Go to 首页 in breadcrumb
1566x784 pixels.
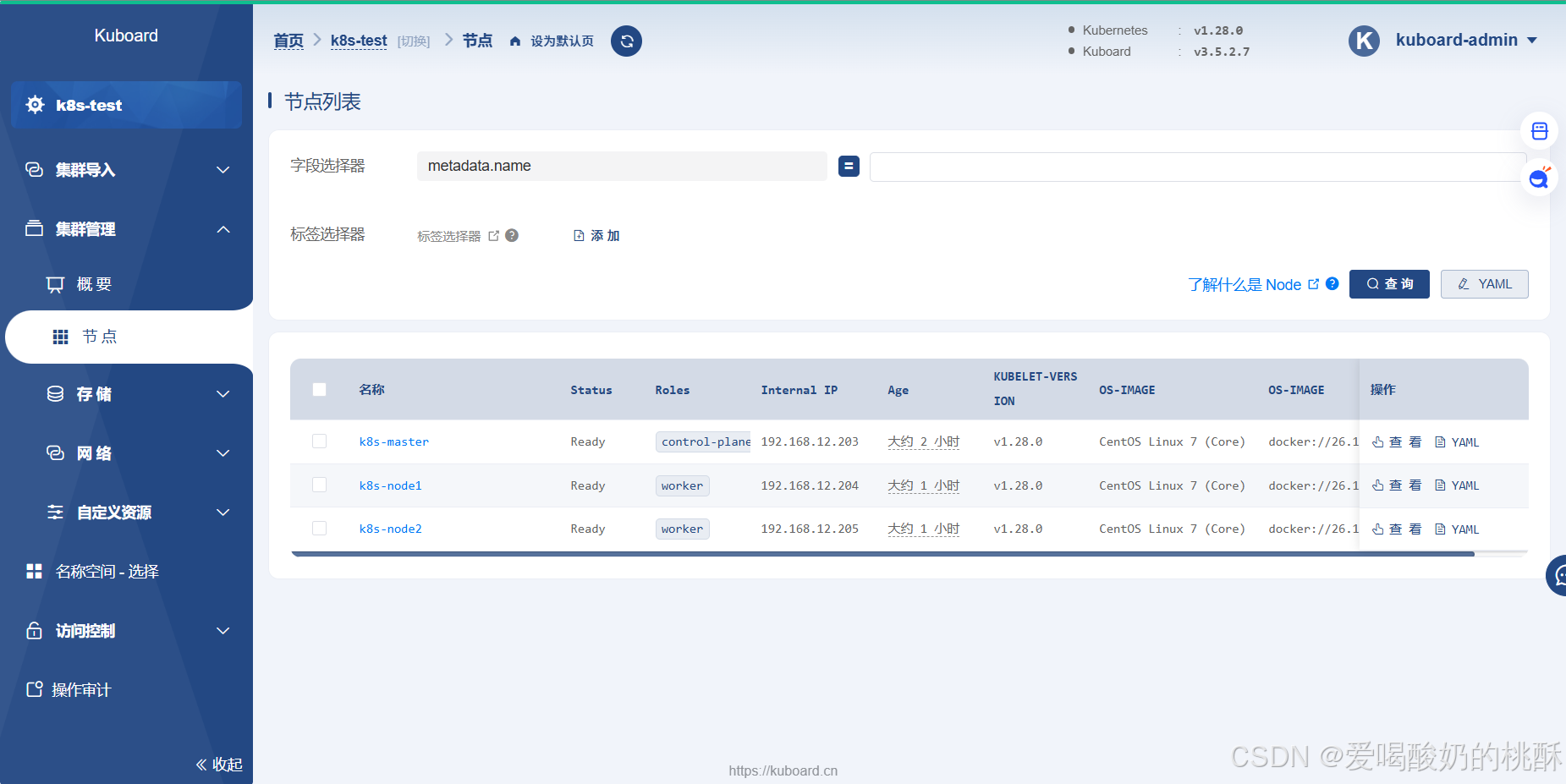coord(288,41)
